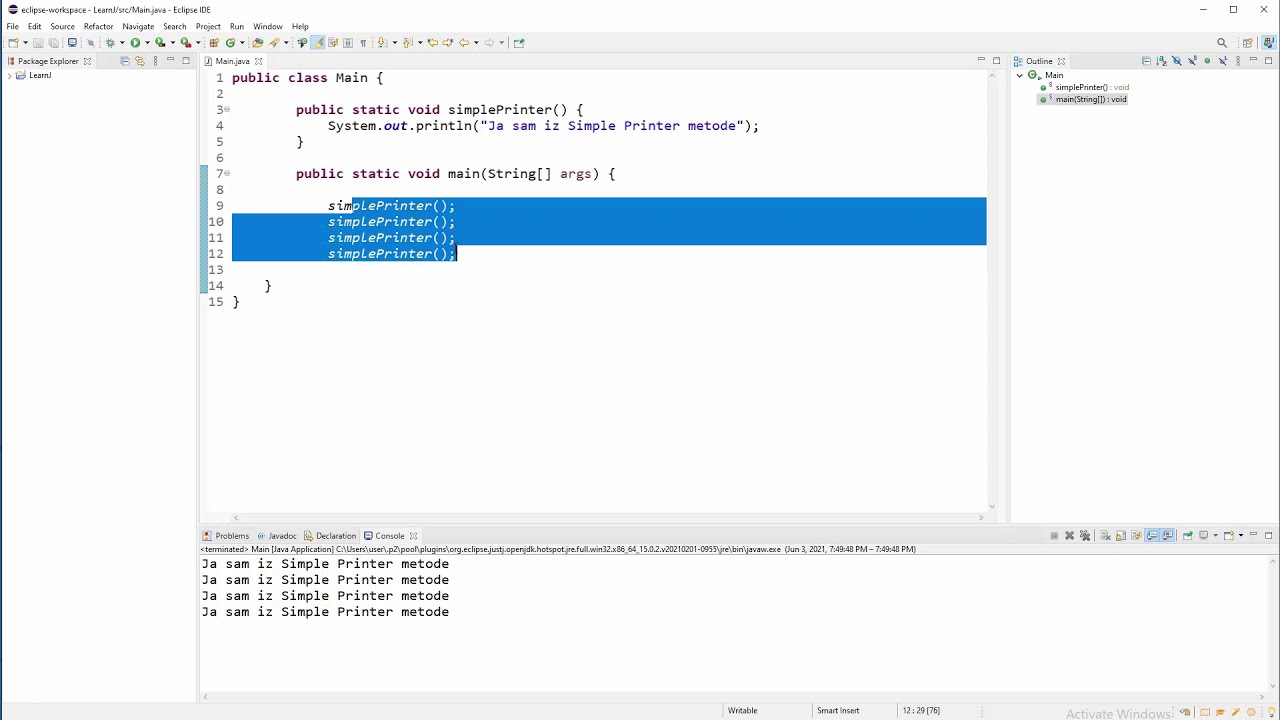Open Back history dropdown arrow
The image size is (1280, 720).
pos(476,43)
